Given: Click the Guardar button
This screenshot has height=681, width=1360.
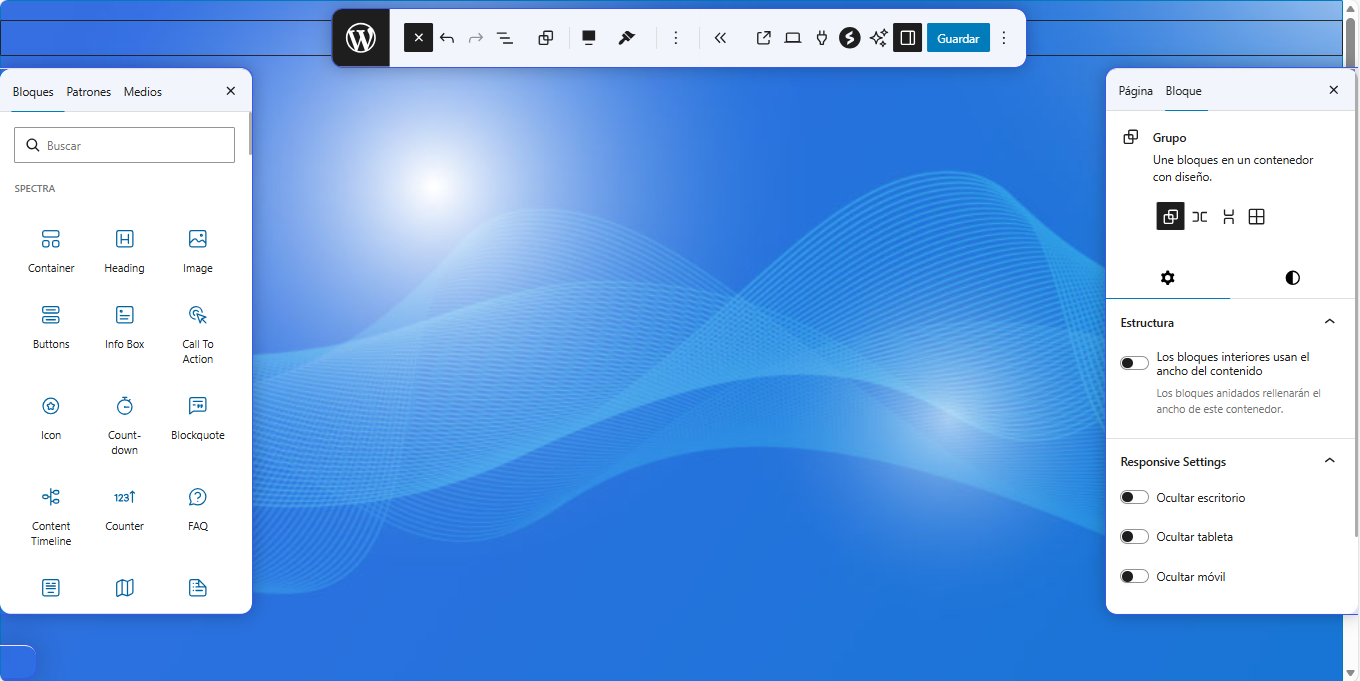Looking at the screenshot, I should coord(958,38).
